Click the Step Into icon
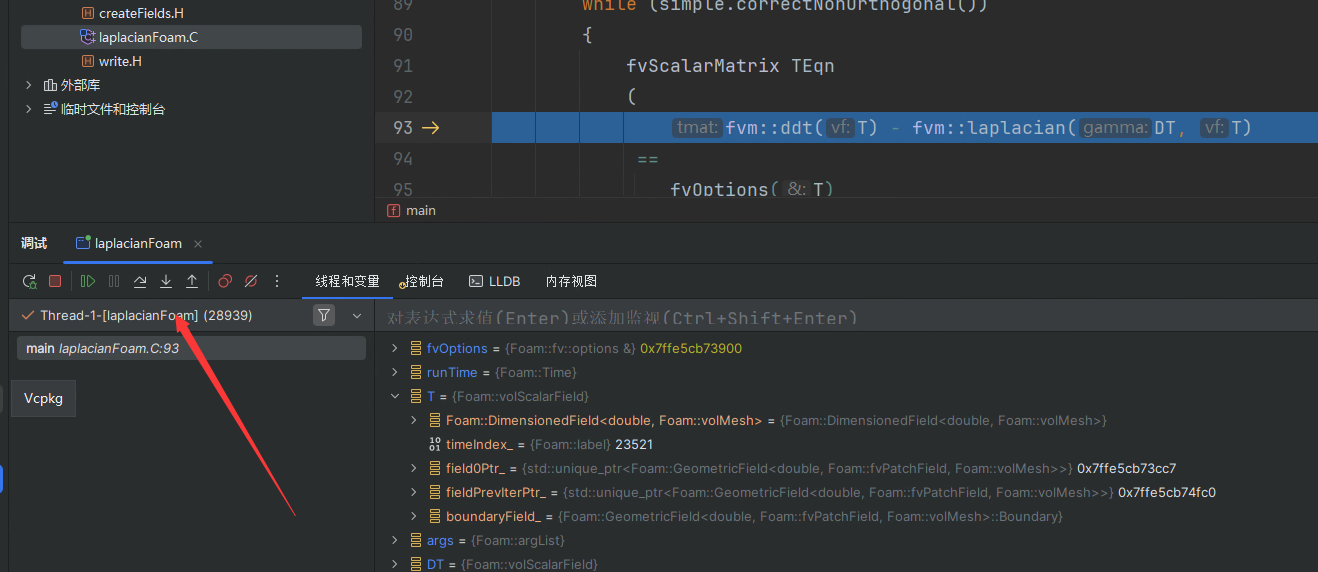1318x572 pixels. [x=166, y=282]
